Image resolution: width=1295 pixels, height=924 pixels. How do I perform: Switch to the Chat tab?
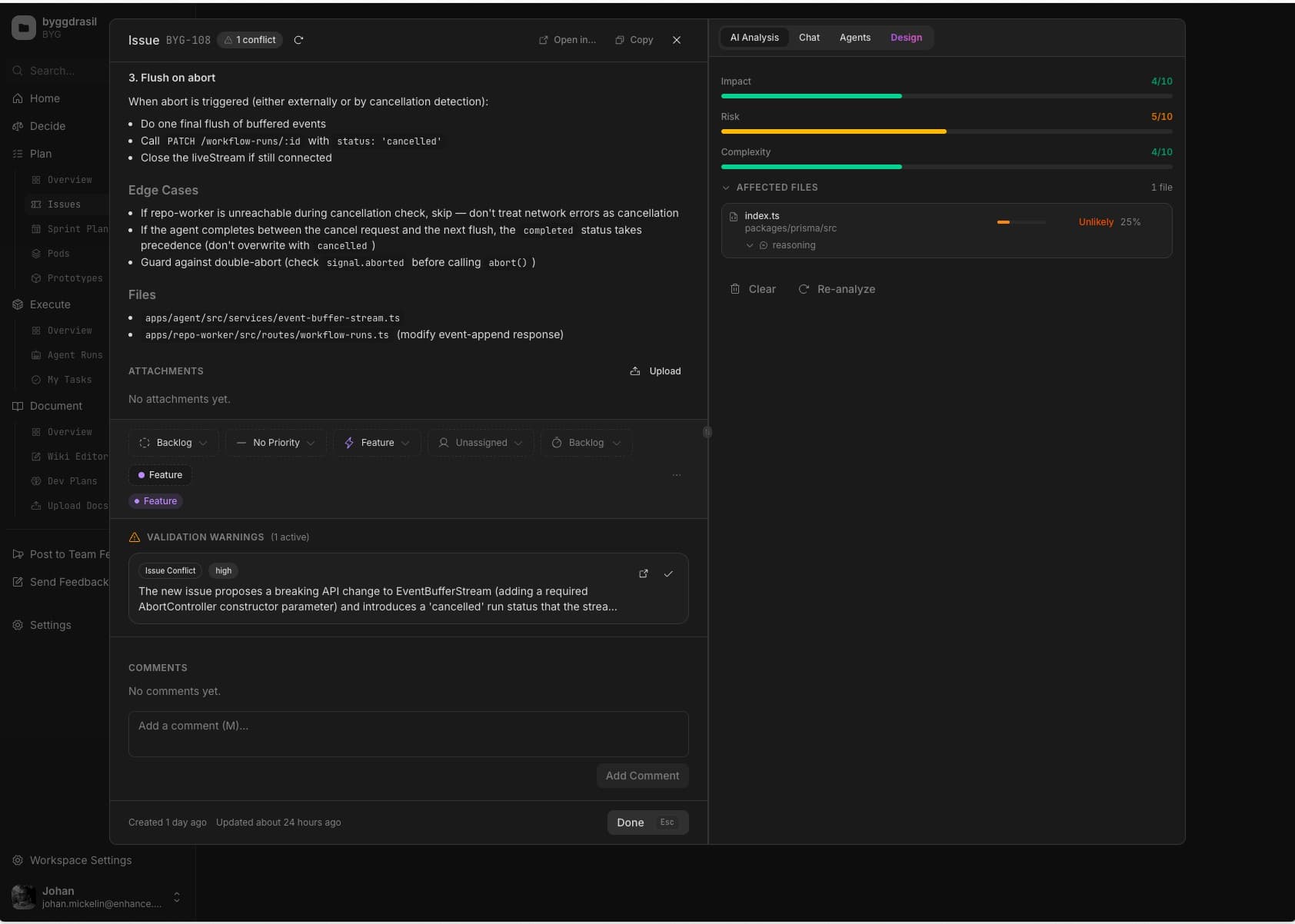pyautogui.click(x=809, y=38)
